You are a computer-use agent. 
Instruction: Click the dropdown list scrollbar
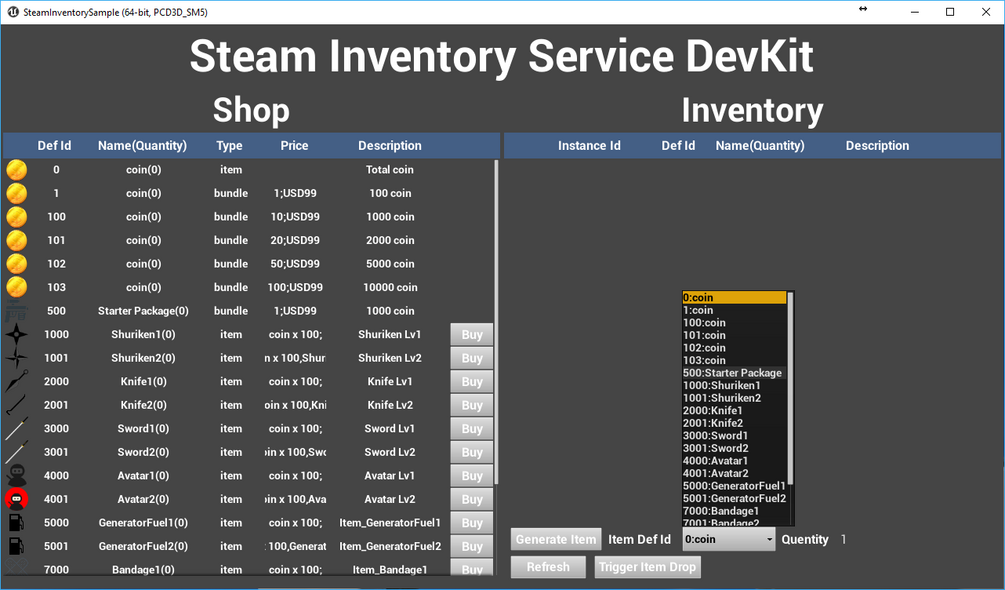point(790,388)
